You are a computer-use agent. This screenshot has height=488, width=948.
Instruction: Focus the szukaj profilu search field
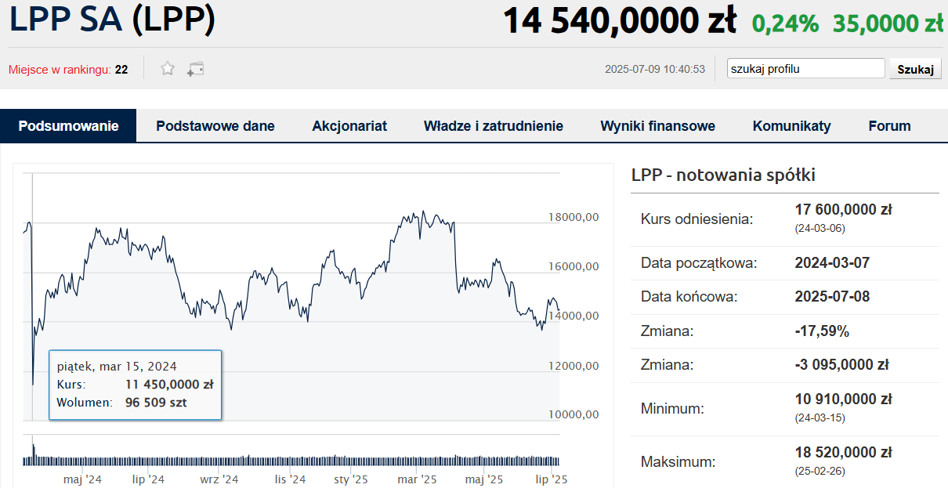click(x=806, y=69)
